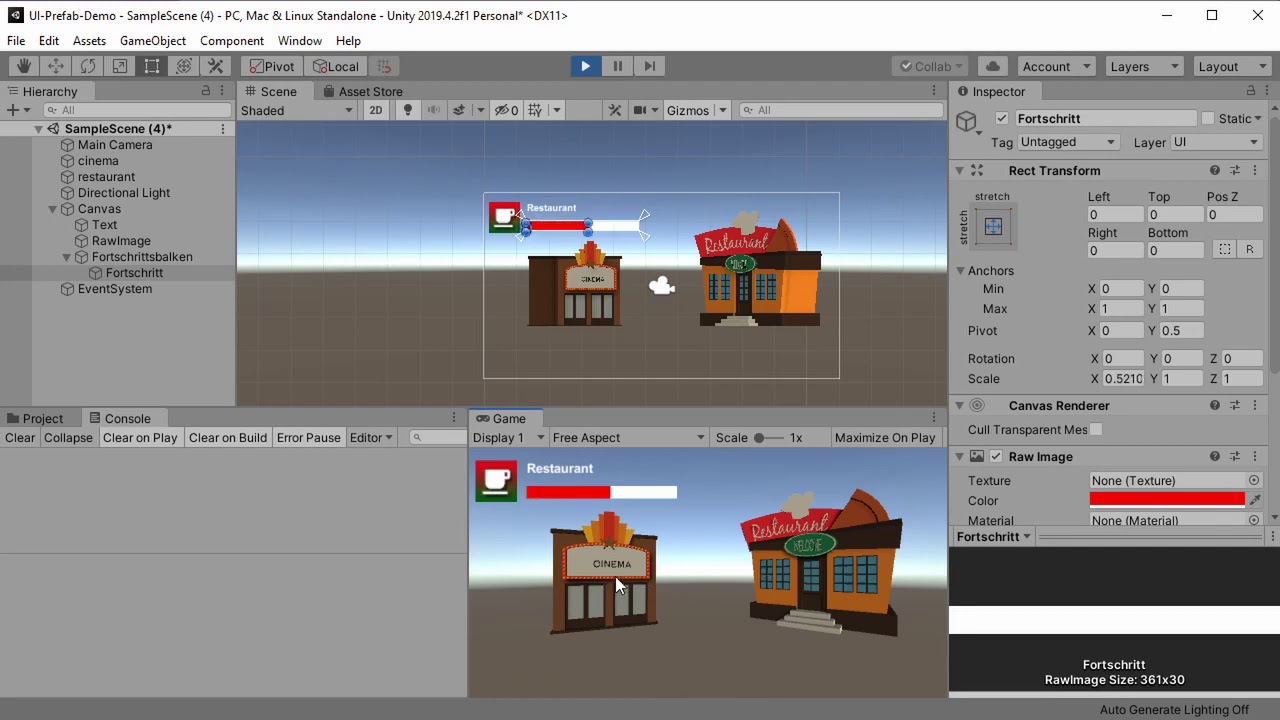The width and height of the screenshot is (1280, 720).
Task: Select the Transform tool
Action: pos(184,66)
